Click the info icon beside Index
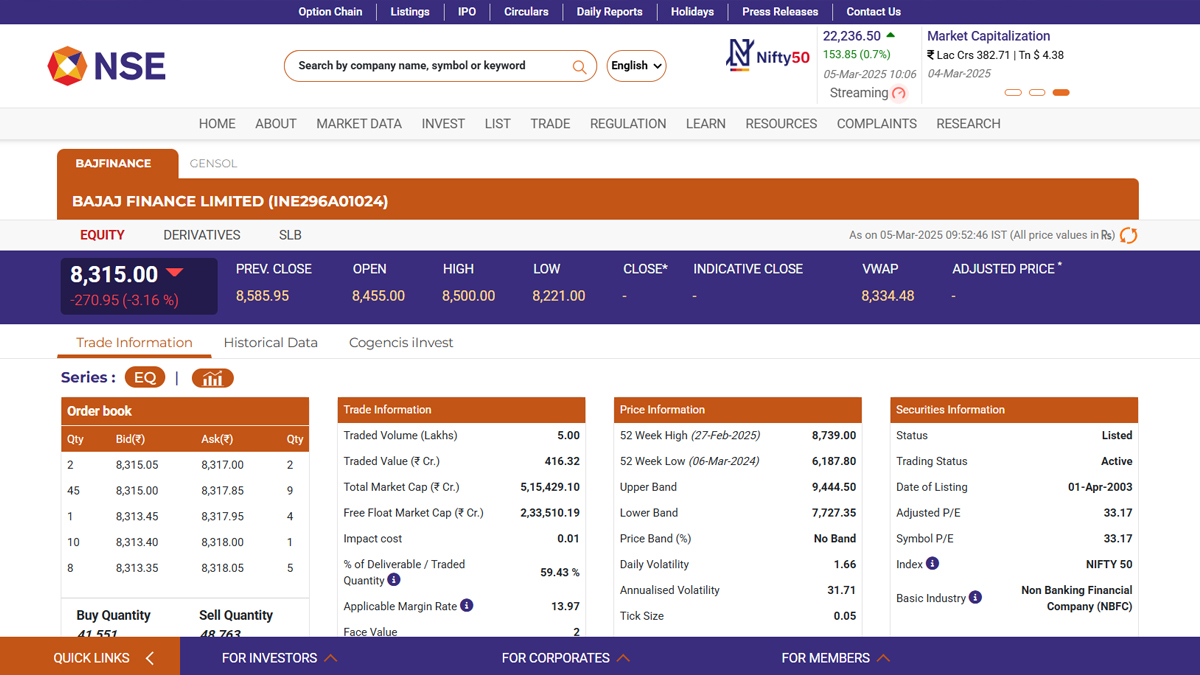The width and height of the screenshot is (1200, 675). (932, 564)
